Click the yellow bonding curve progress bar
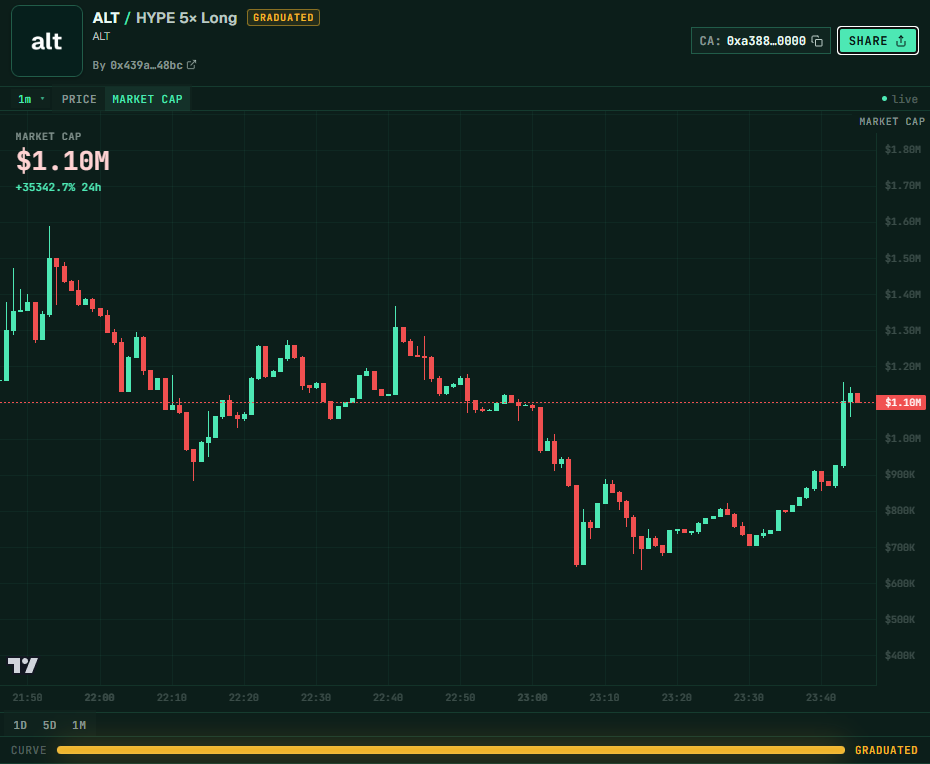The width and height of the screenshot is (930, 764). pos(451,750)
